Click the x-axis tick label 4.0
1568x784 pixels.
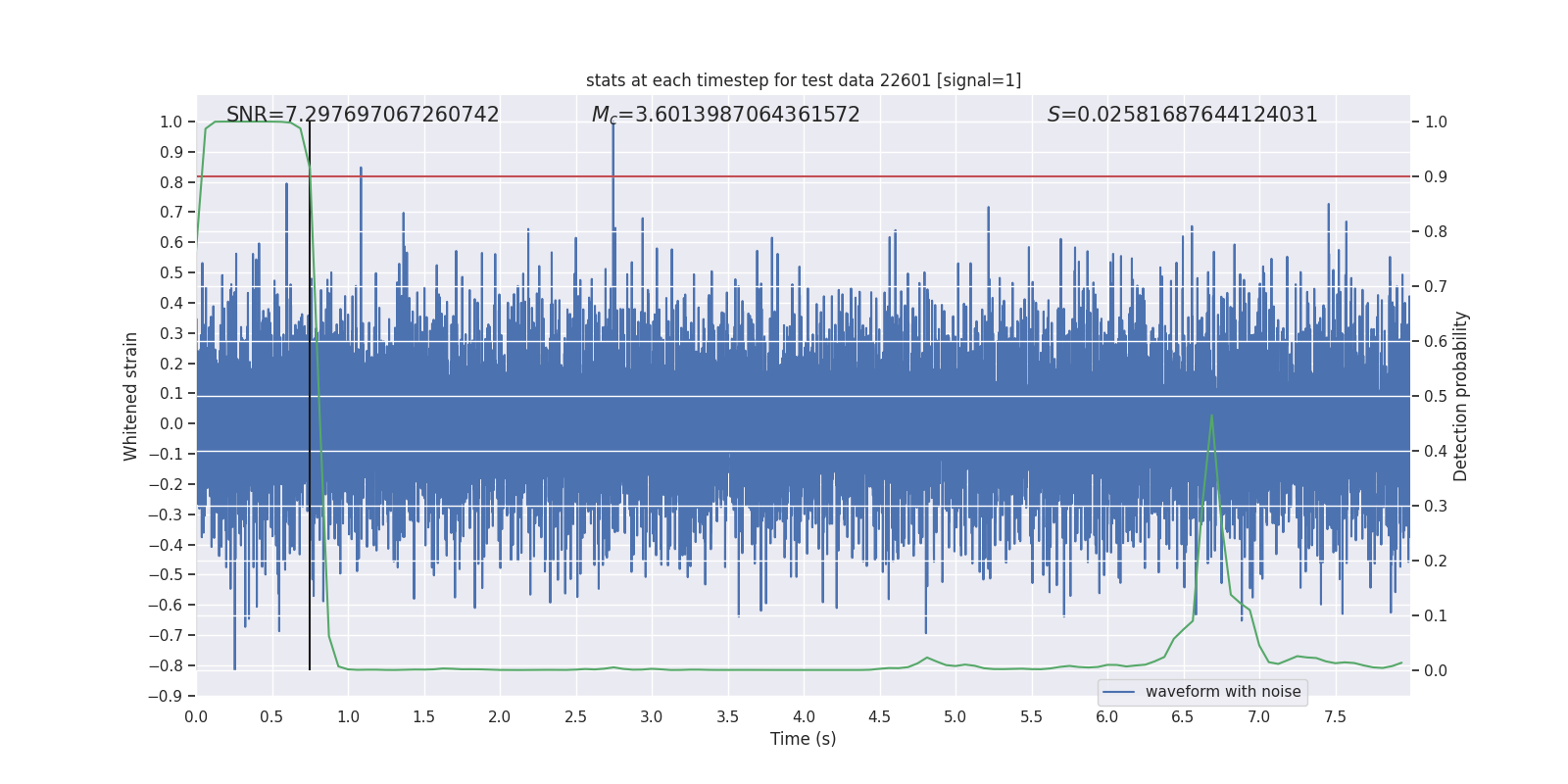pos(804,717)
